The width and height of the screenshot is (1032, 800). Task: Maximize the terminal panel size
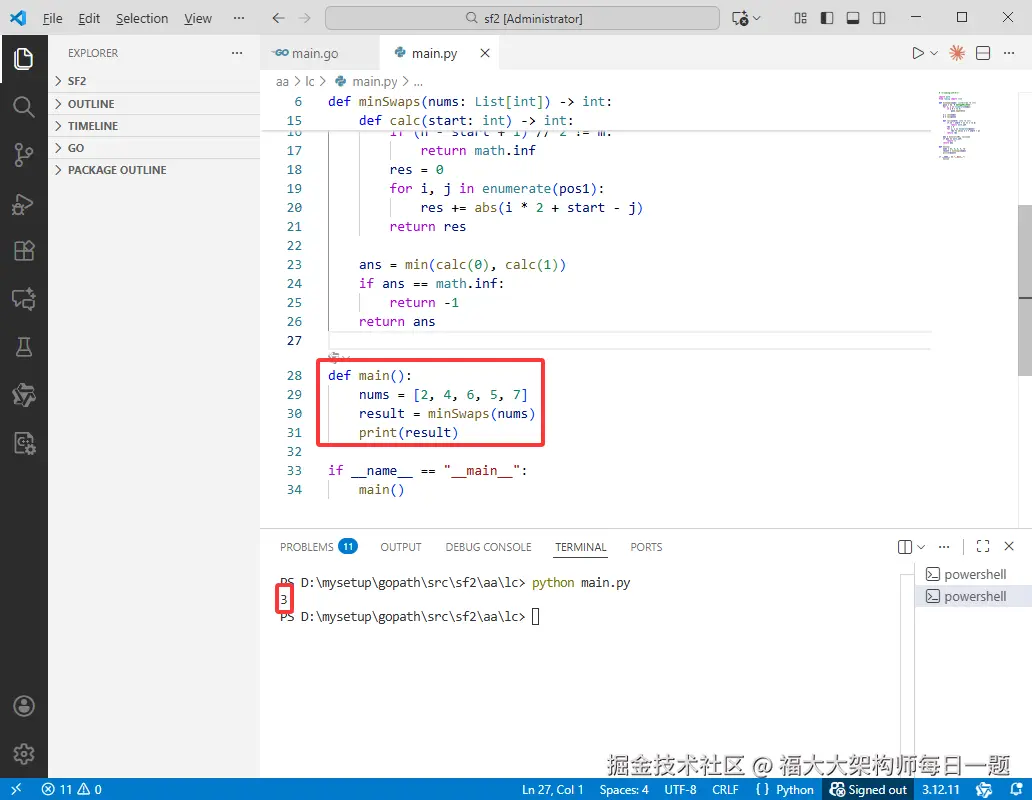click(983, 546)
